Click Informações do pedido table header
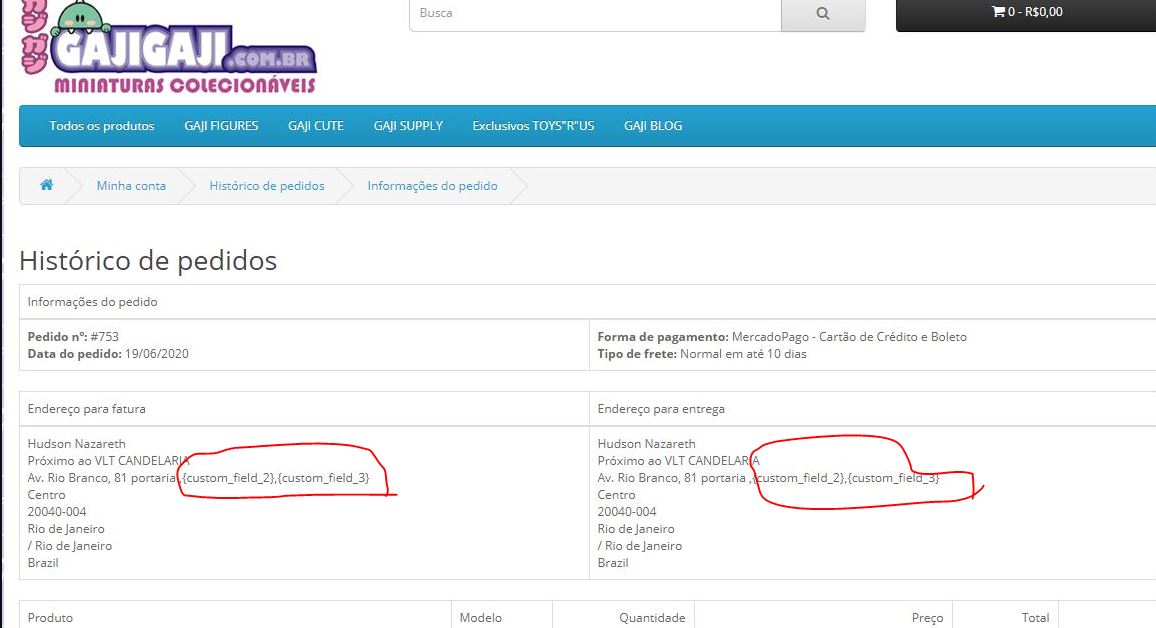This screenshot has width=1156, height=628. (x=92, y=302)
